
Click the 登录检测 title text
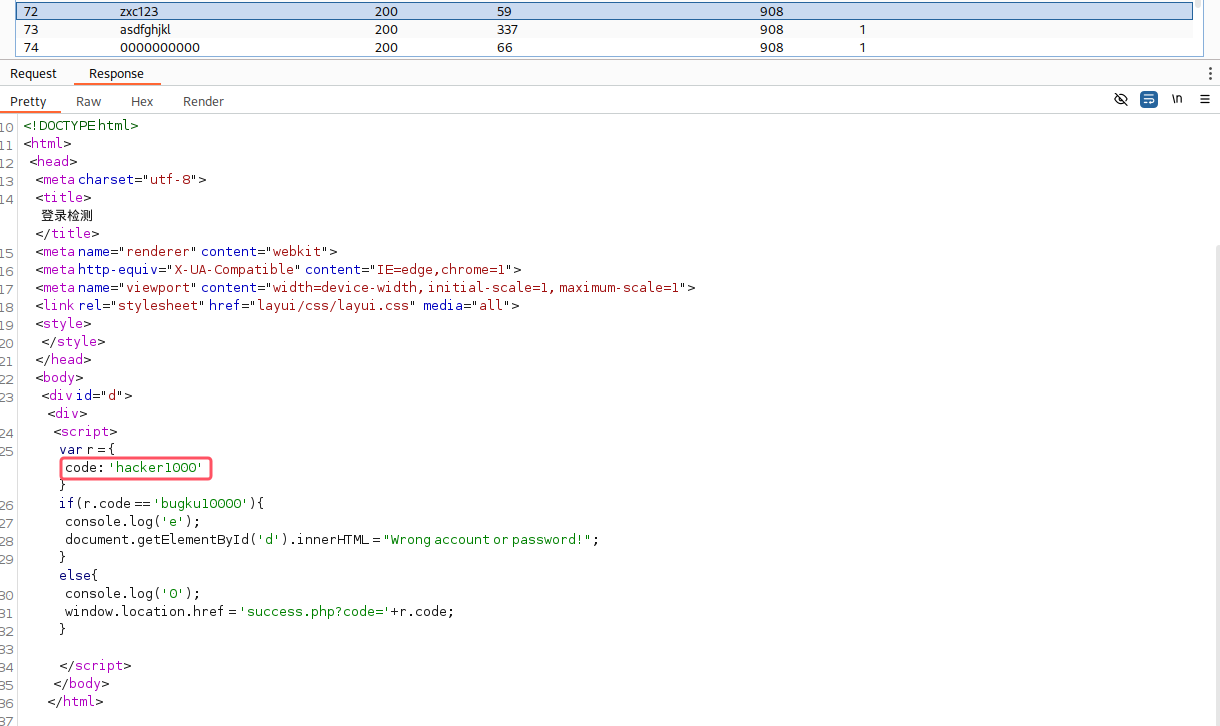[67, 216]
